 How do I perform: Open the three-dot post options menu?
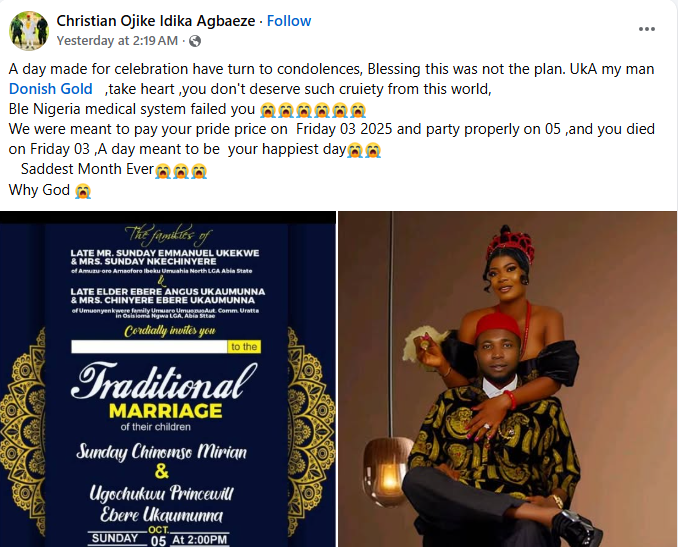click(x=646, y=29)
